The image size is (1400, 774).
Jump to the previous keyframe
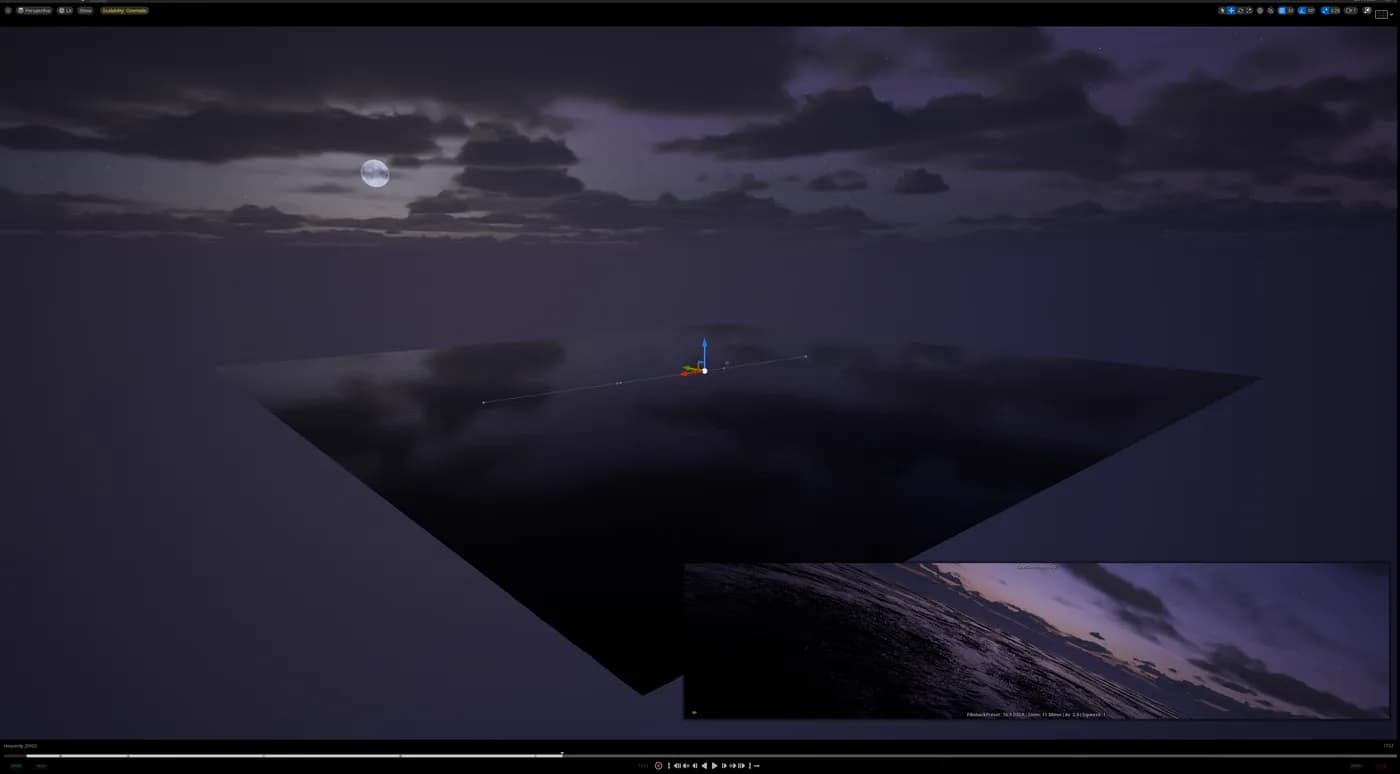pos(686,765)
